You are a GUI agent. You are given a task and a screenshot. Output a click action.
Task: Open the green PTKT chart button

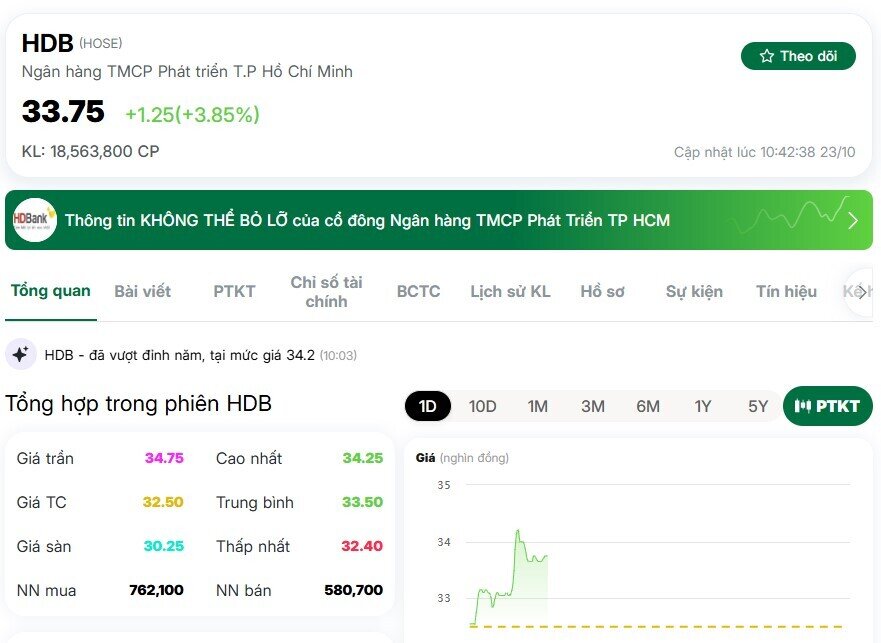(828, 406)
